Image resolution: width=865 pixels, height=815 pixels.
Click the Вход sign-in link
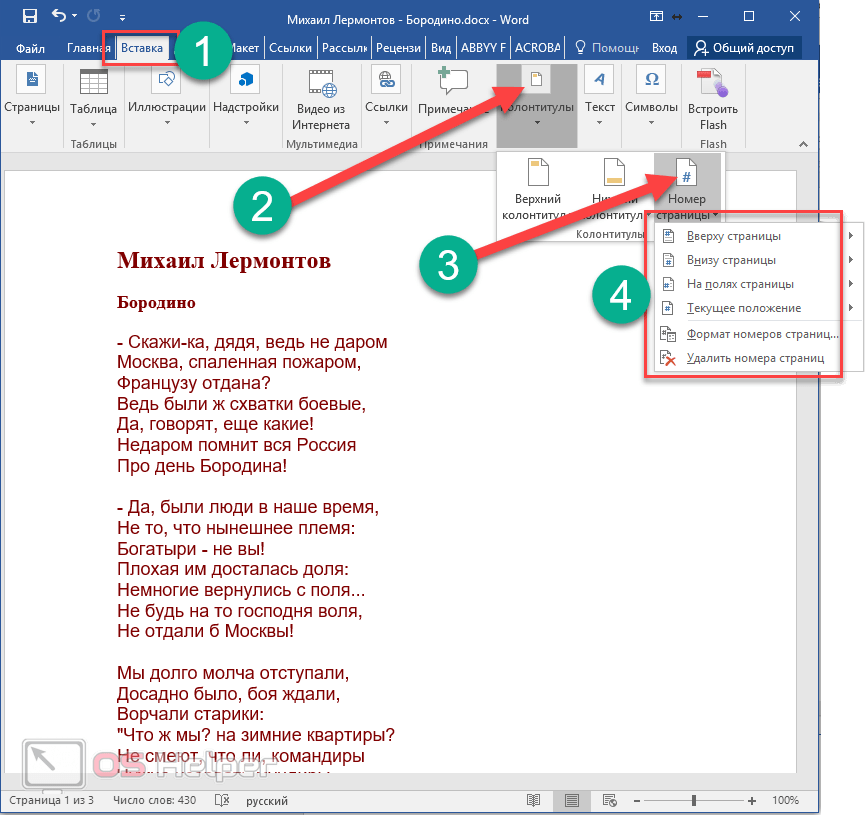(x=664, y=48)
